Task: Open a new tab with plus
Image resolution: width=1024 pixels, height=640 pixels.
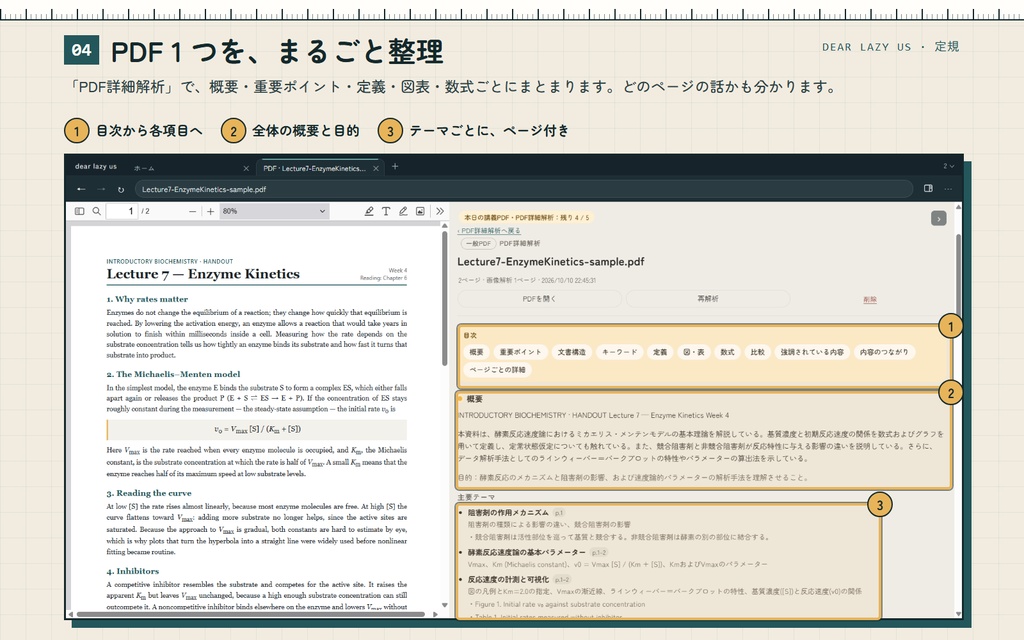Action: click(395, 167)
